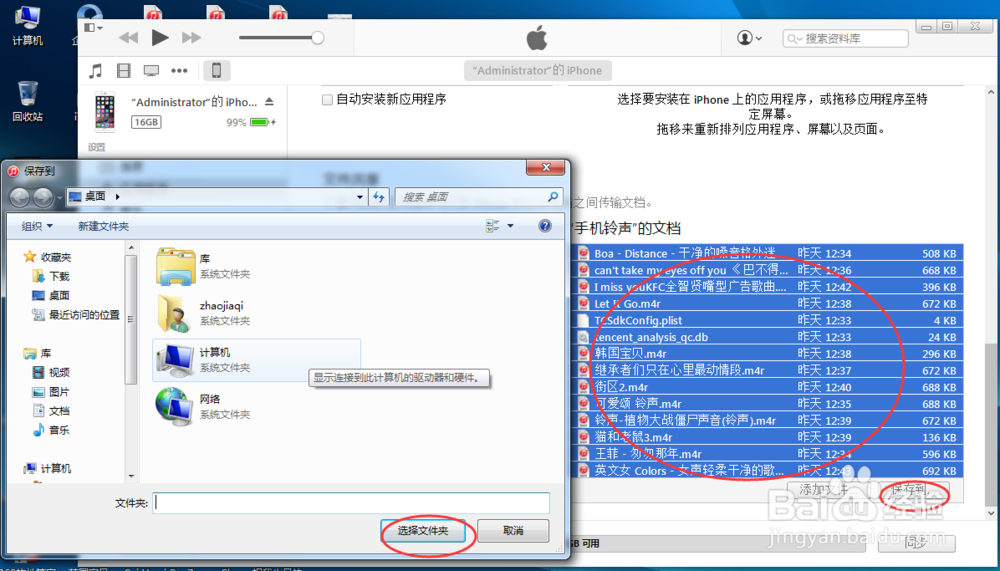Open the iTunes account user menu
This screenshot has width=1000, height=571.
click(x=749, y=38)
